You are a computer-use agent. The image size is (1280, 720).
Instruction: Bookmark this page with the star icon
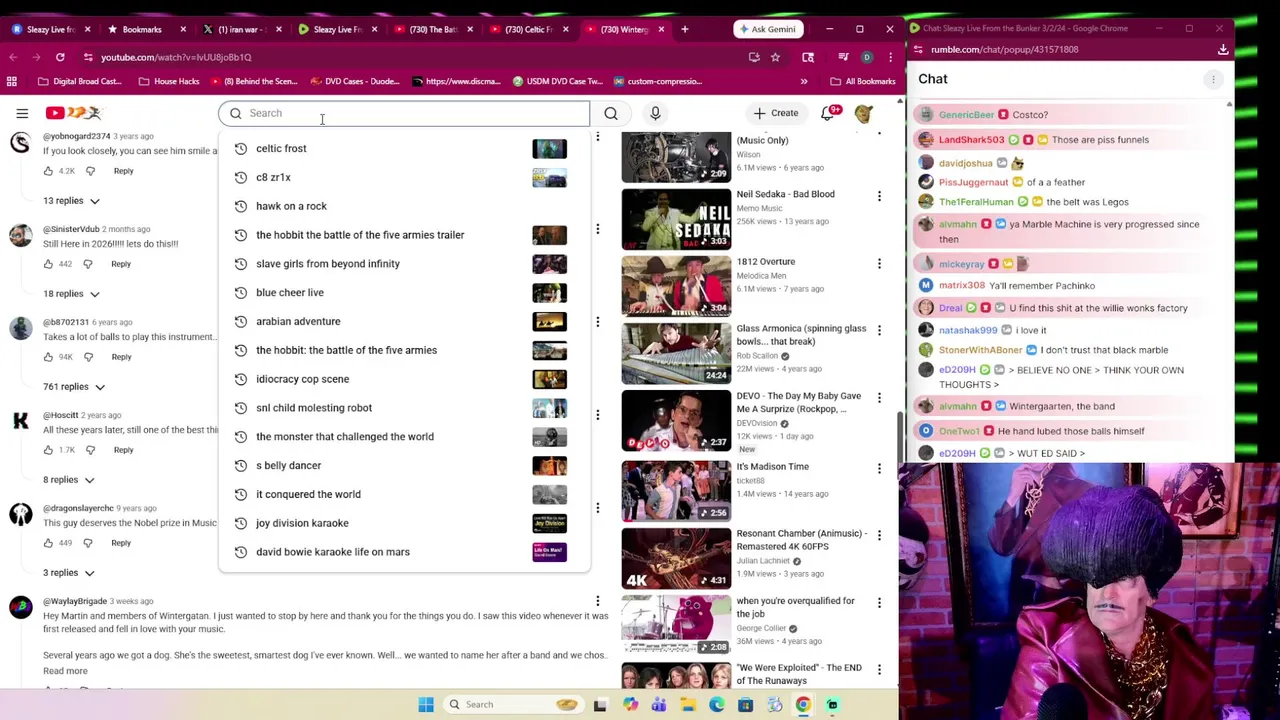(x=775, y=57)
